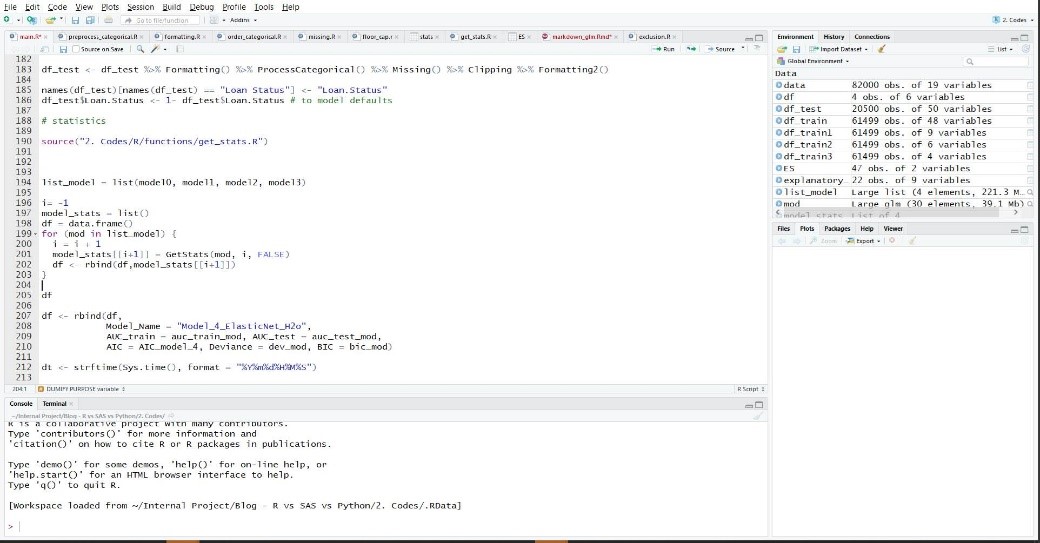Viewport: 1040px width, 543px height.
Task: Switch to the History tab
Action: [x=834, y=37]
